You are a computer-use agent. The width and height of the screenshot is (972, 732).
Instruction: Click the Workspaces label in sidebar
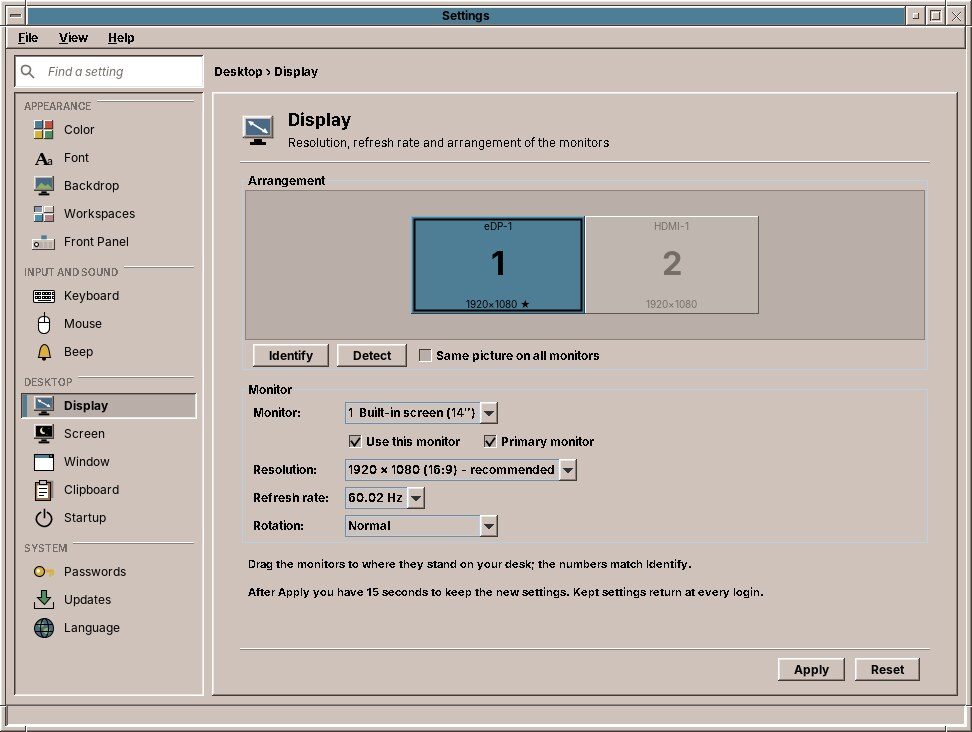tap(99, 214)
